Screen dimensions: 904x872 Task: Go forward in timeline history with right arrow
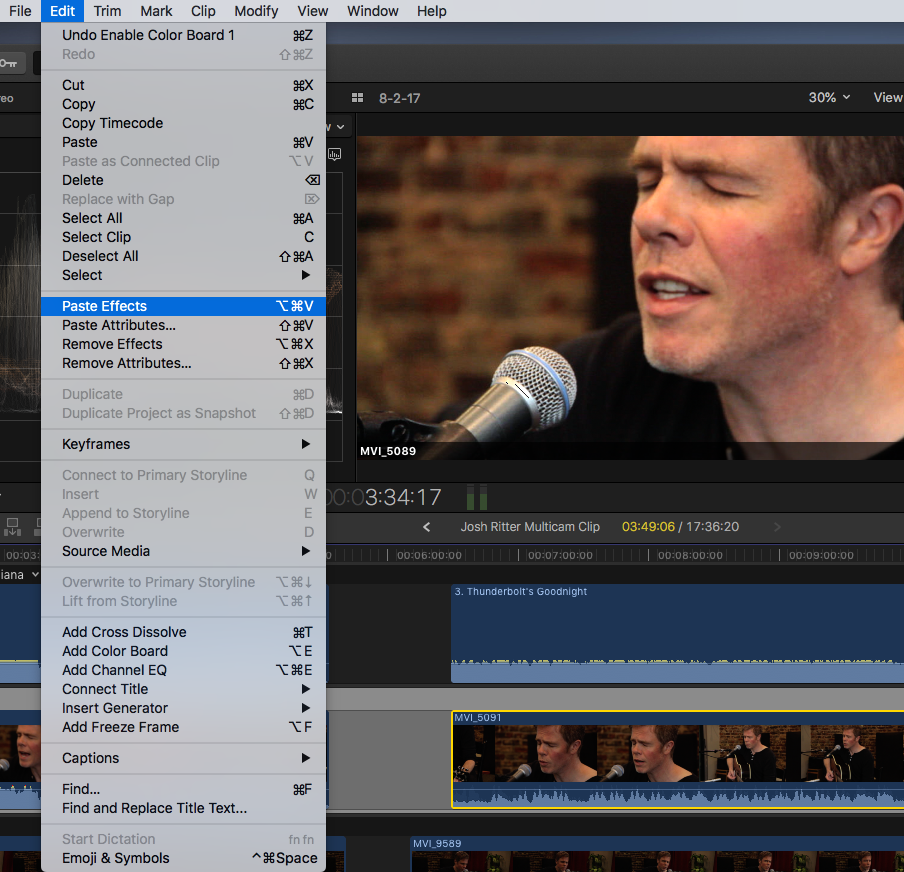point(777,527)
